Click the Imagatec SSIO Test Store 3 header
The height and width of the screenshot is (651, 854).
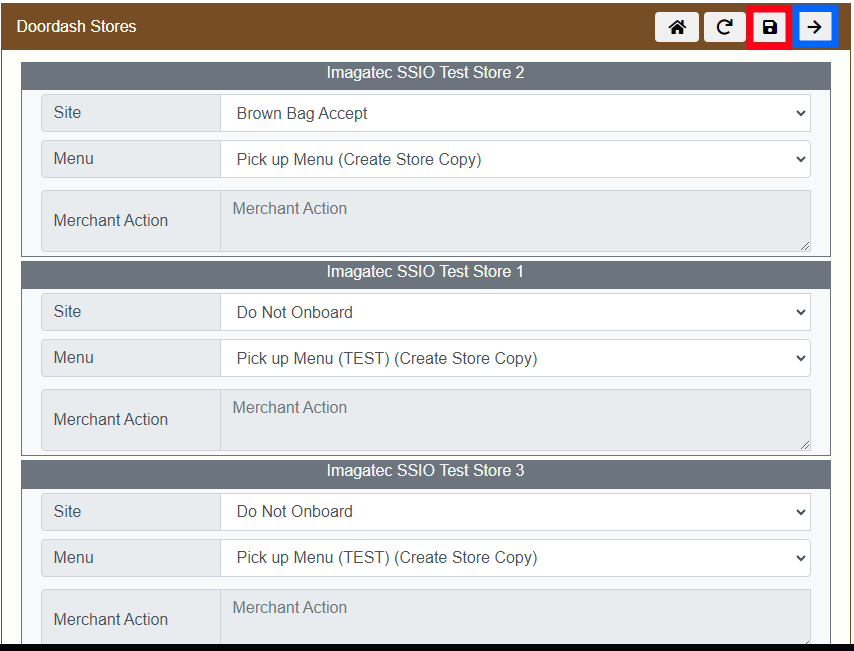425,471
